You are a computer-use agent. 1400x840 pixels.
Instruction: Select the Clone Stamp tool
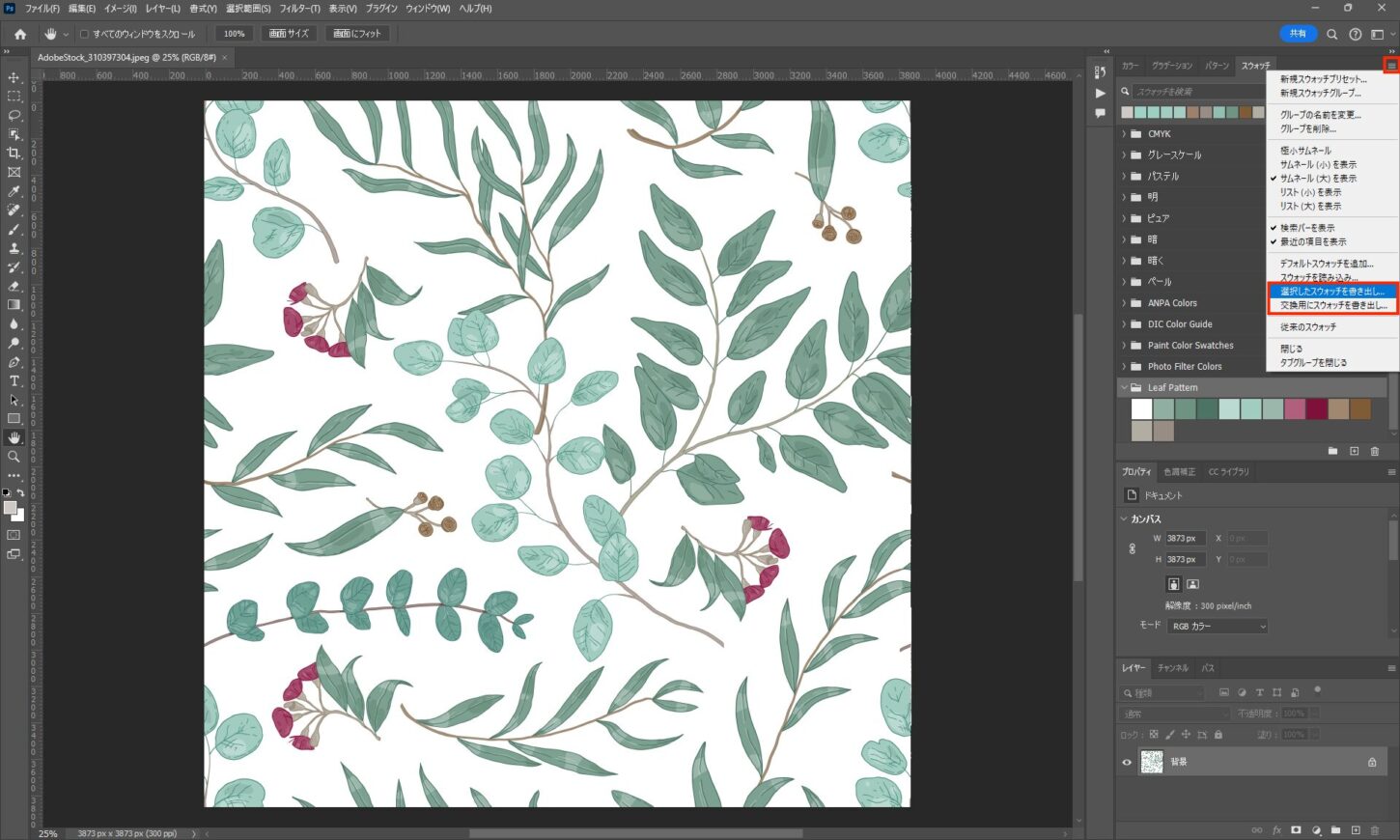(14, 248)
